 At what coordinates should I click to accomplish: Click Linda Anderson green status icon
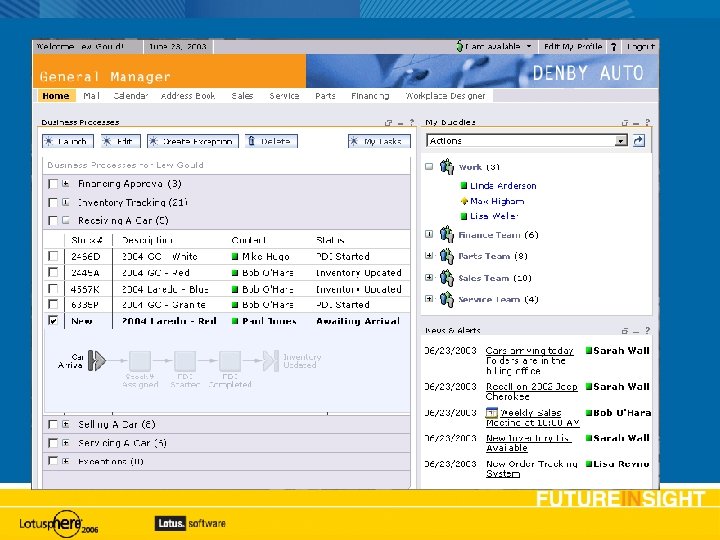pos(464,186)
